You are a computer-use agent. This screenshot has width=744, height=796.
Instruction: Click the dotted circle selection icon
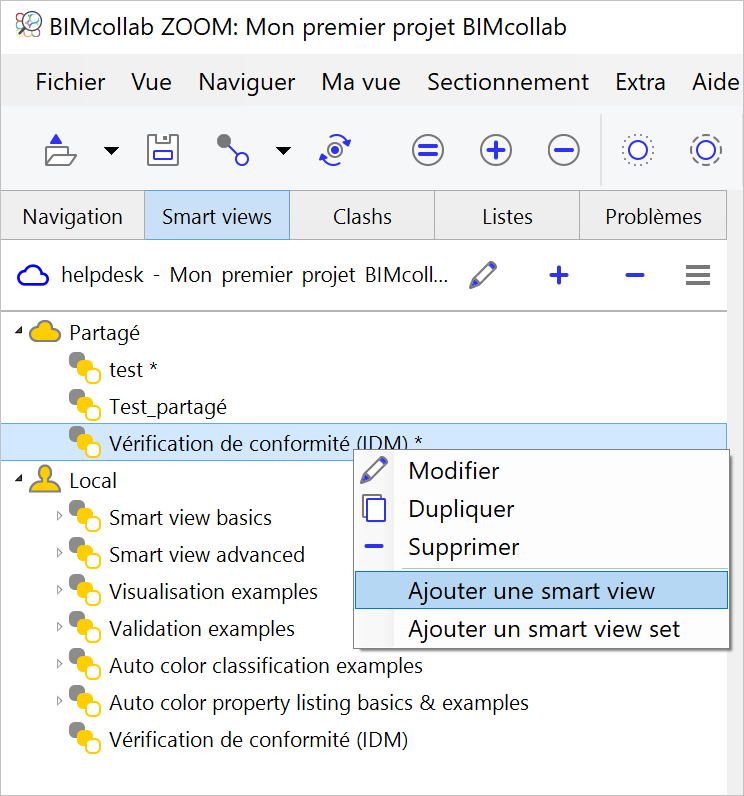pos(638,150)
